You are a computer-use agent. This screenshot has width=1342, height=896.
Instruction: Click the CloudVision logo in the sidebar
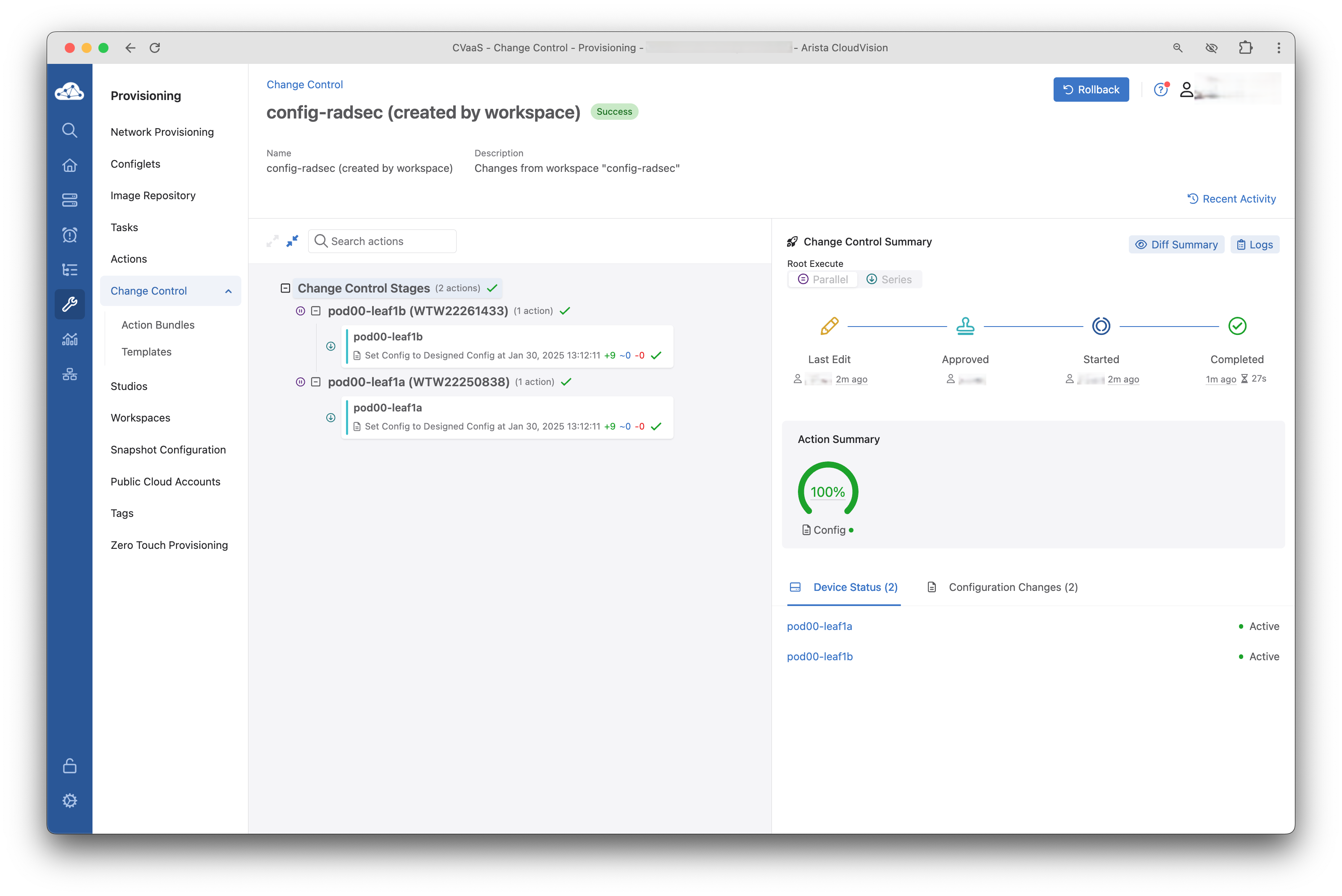point(69,92)
